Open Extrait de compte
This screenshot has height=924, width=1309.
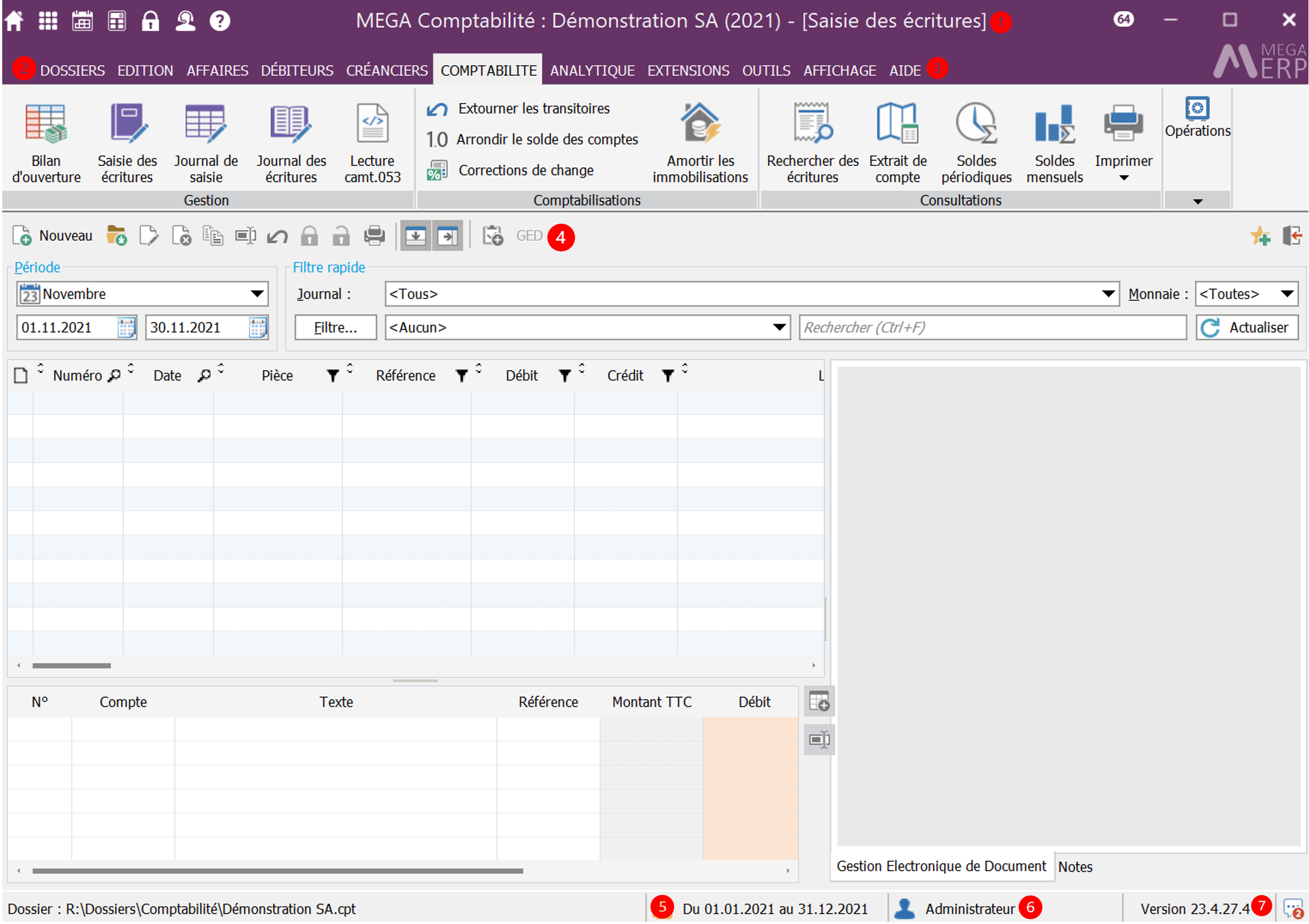[897, 143]
